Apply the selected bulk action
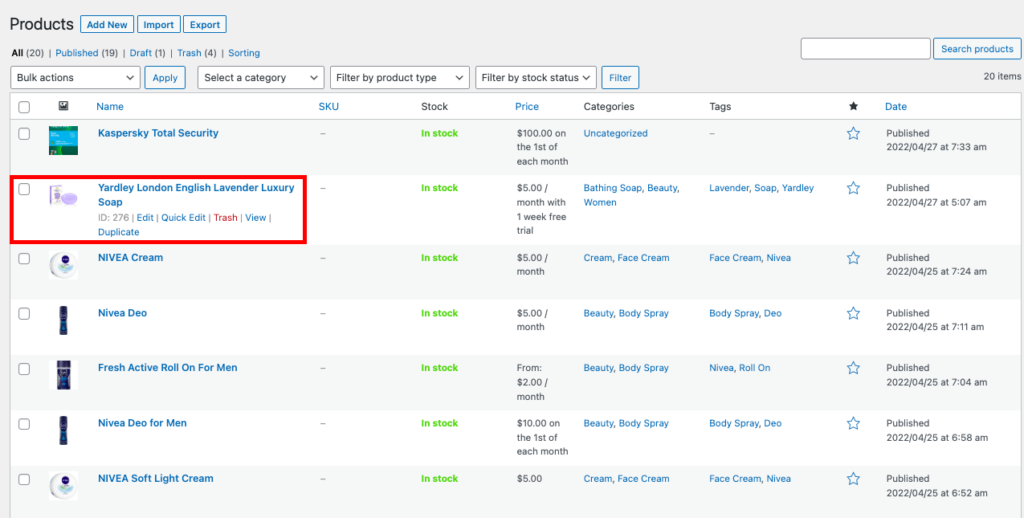Screen dimensions: 1024x518 click(165, 78)
